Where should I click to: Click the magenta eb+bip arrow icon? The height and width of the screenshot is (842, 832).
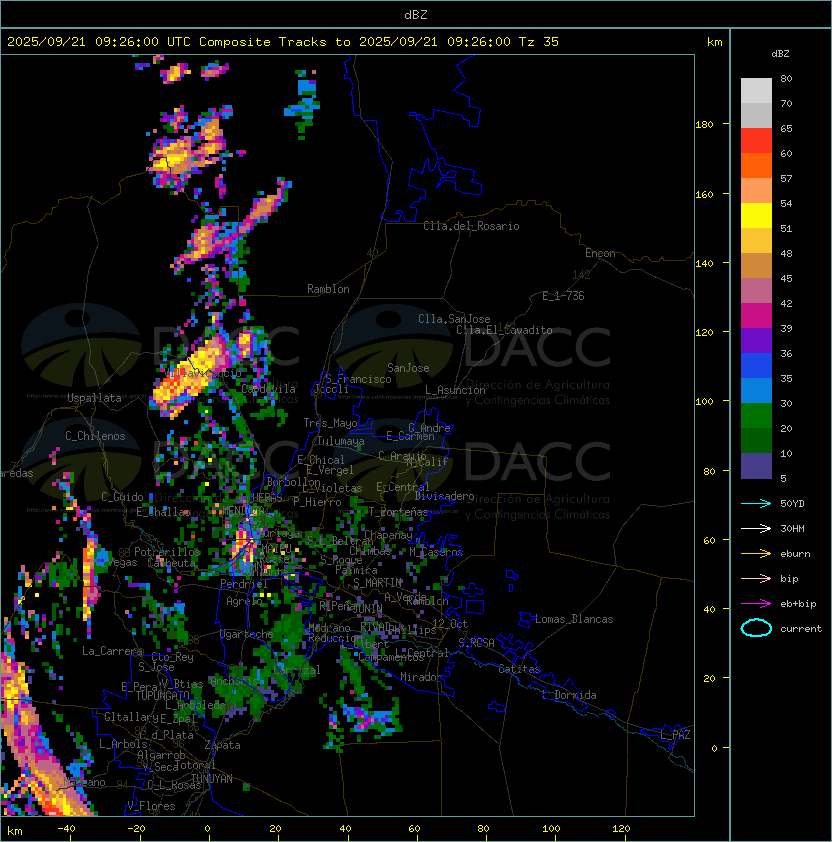(x=756, y=604)
